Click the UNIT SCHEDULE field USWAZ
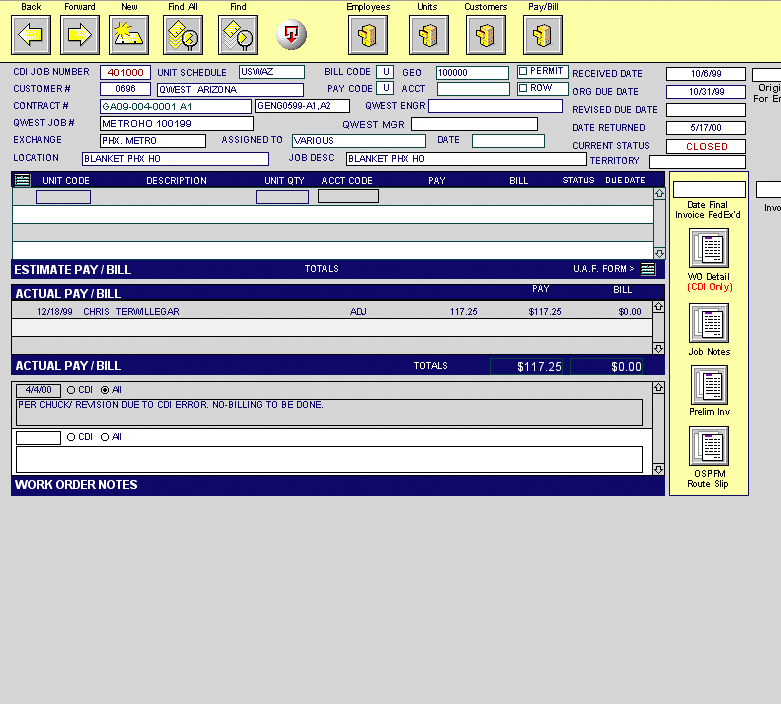The width and height of the screenshot is (781, 704). 271,72
